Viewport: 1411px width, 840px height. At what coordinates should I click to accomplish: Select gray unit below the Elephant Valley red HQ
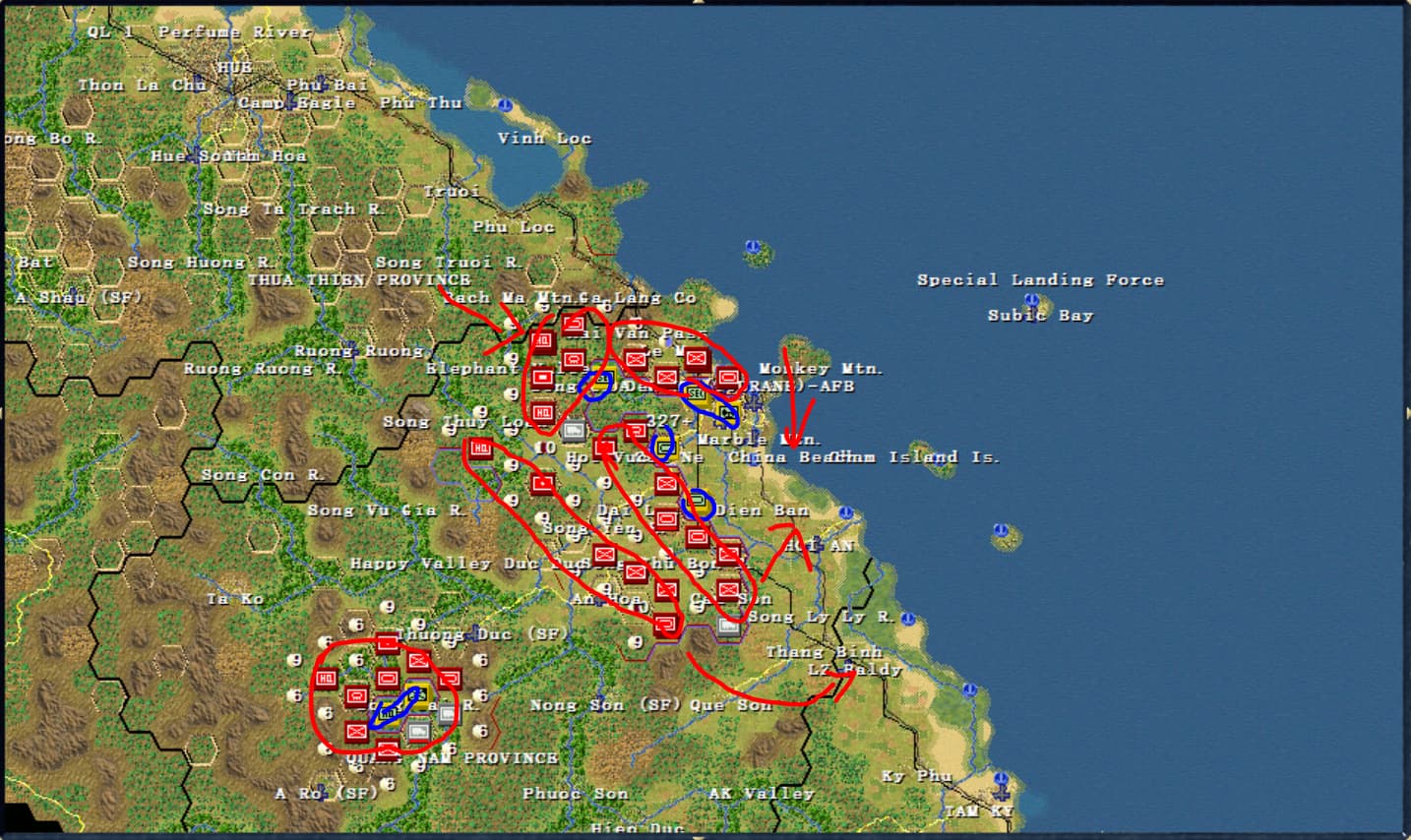574,430
